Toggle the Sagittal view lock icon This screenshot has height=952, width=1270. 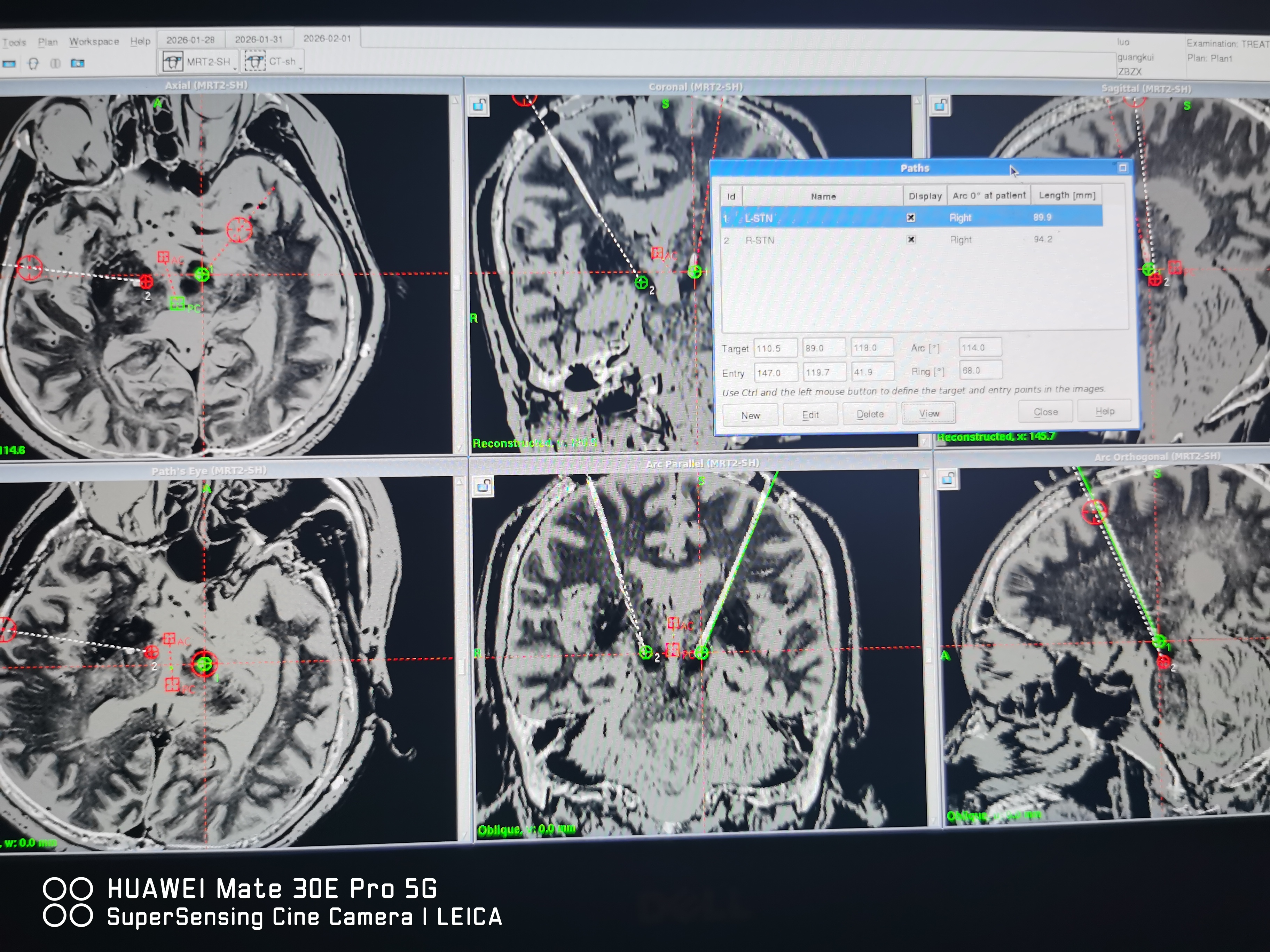[940, 106]
